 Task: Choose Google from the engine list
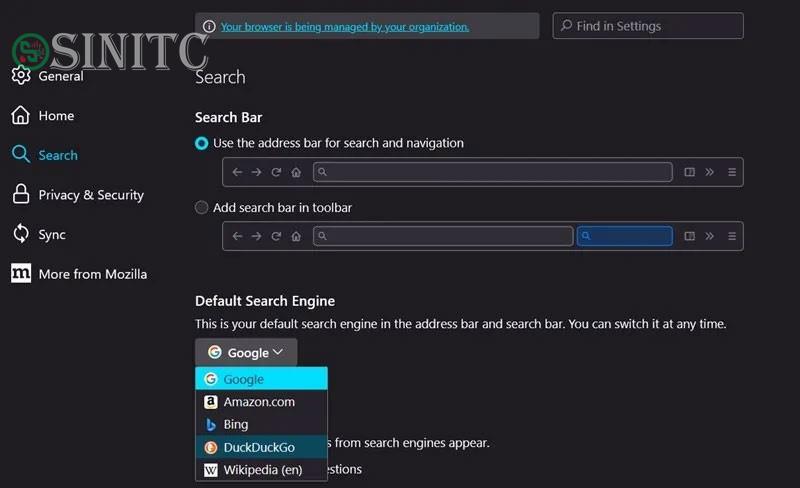(x=261, y=379)
